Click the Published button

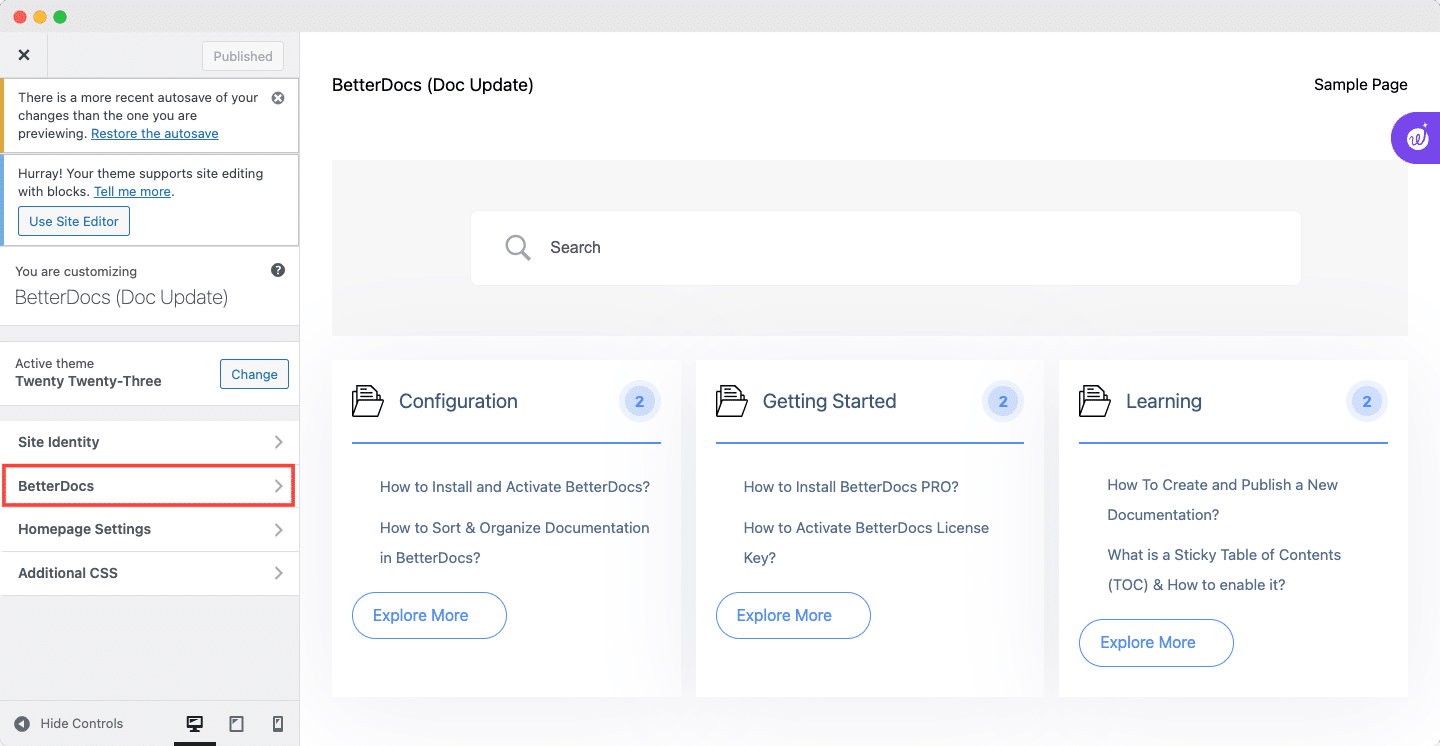click(x=243, y=56)
